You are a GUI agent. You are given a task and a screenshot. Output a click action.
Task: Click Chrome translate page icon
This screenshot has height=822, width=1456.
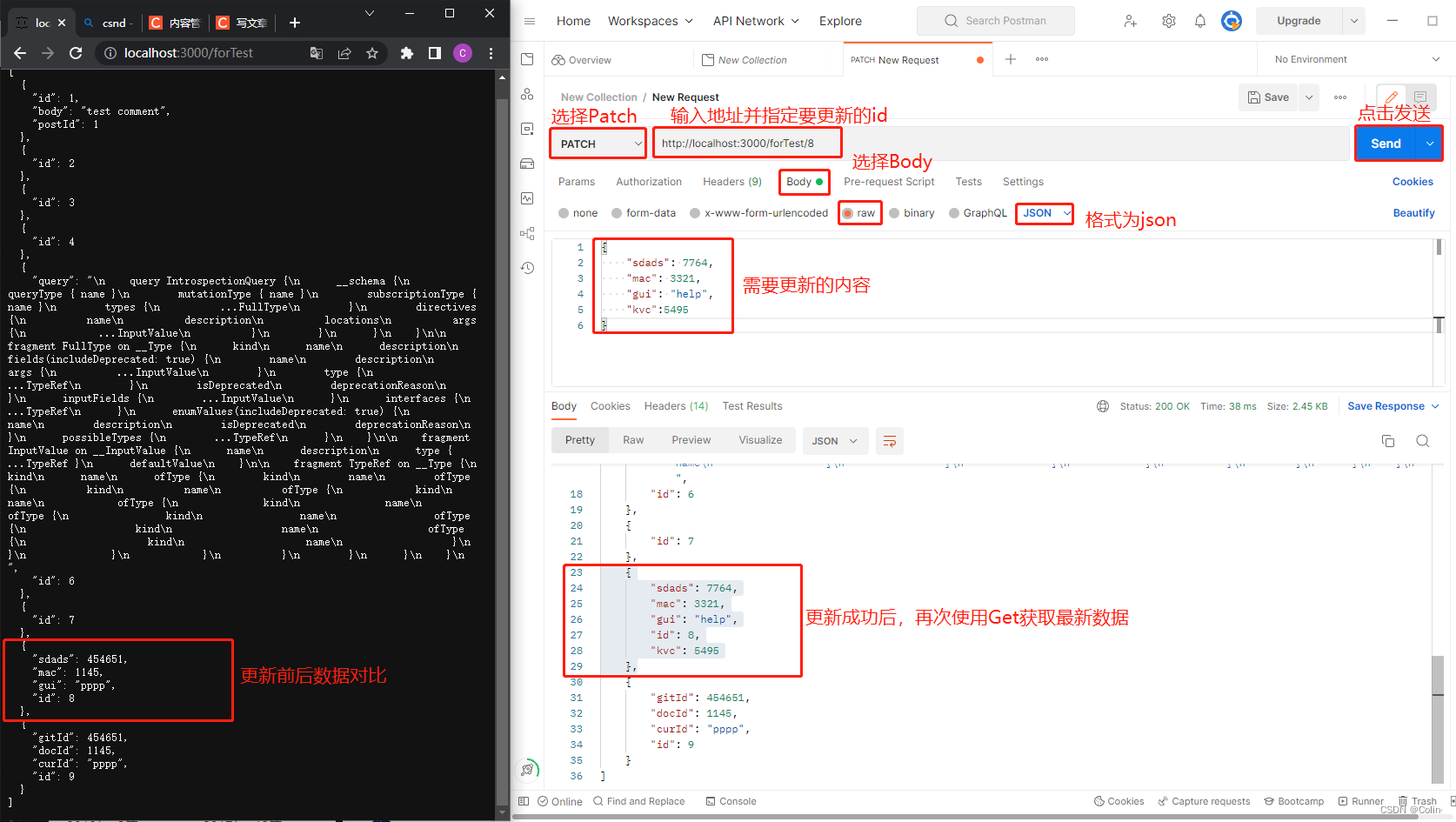point(317,53)
